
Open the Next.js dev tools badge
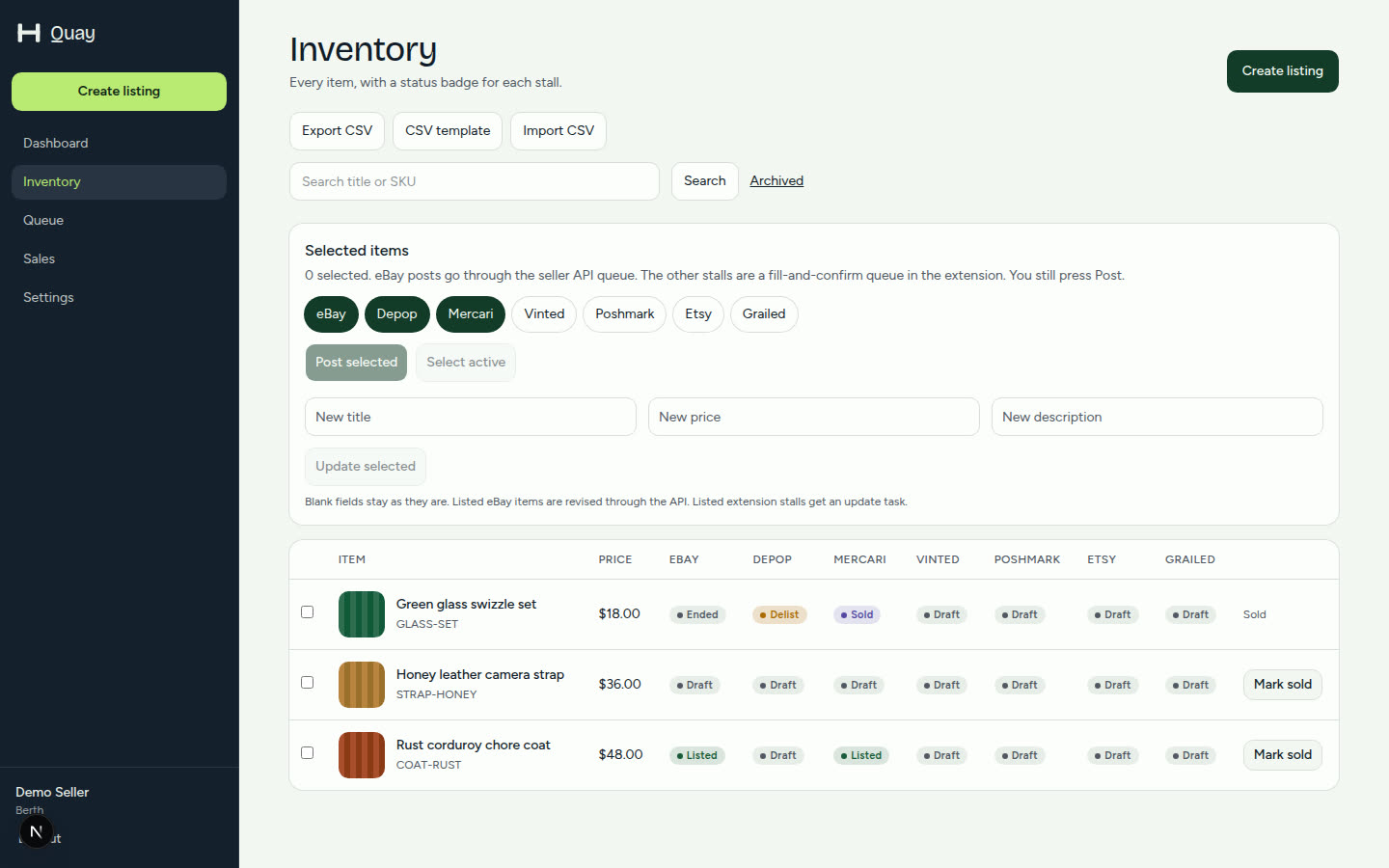[x=36, y=831]
